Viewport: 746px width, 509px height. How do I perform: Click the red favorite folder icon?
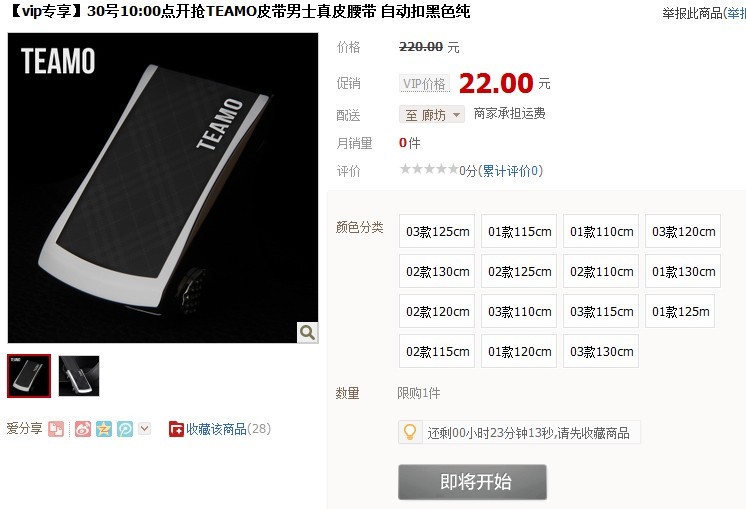click(x=176, y=429)
